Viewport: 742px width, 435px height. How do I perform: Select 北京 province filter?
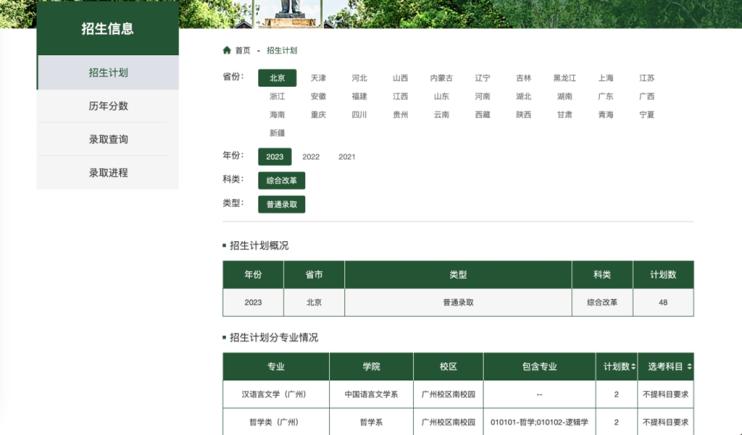[x=277, y=78]
